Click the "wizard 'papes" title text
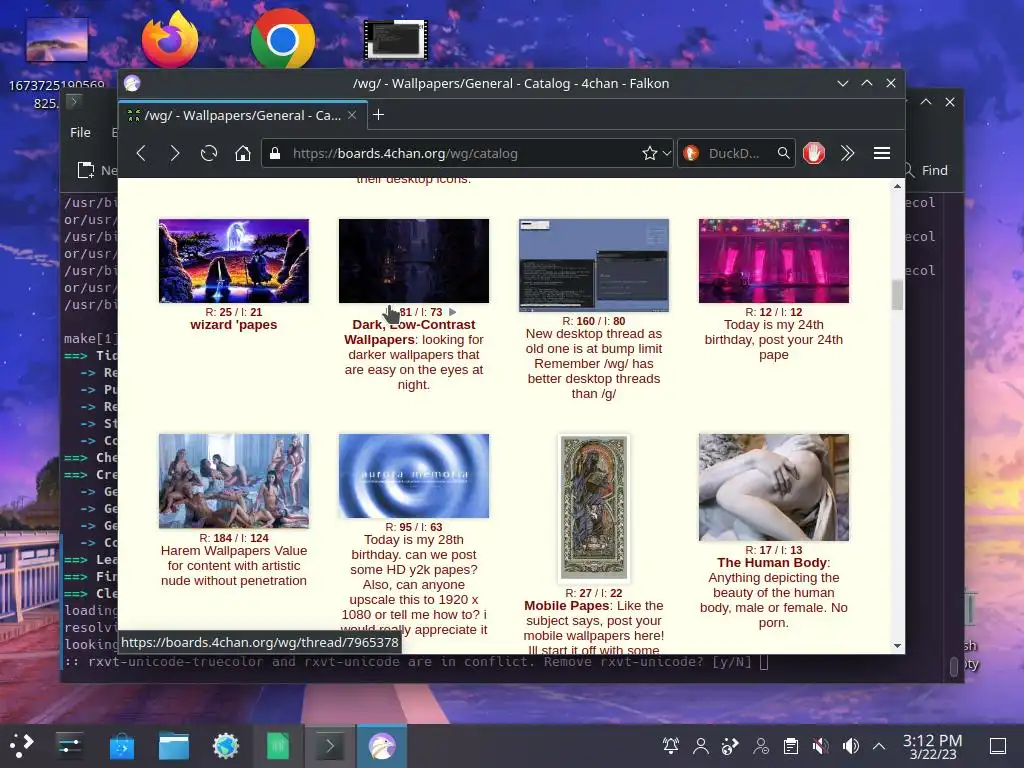 234,325
